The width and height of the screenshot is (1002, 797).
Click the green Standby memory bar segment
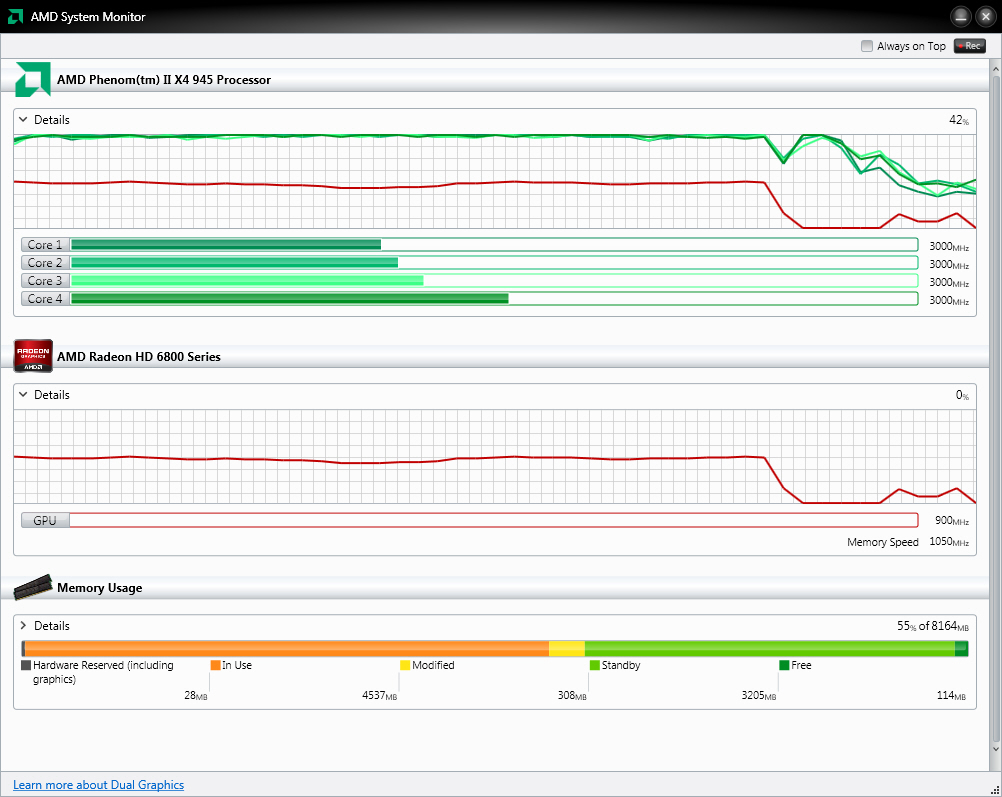pyautogui.click(x=769, y=649)
